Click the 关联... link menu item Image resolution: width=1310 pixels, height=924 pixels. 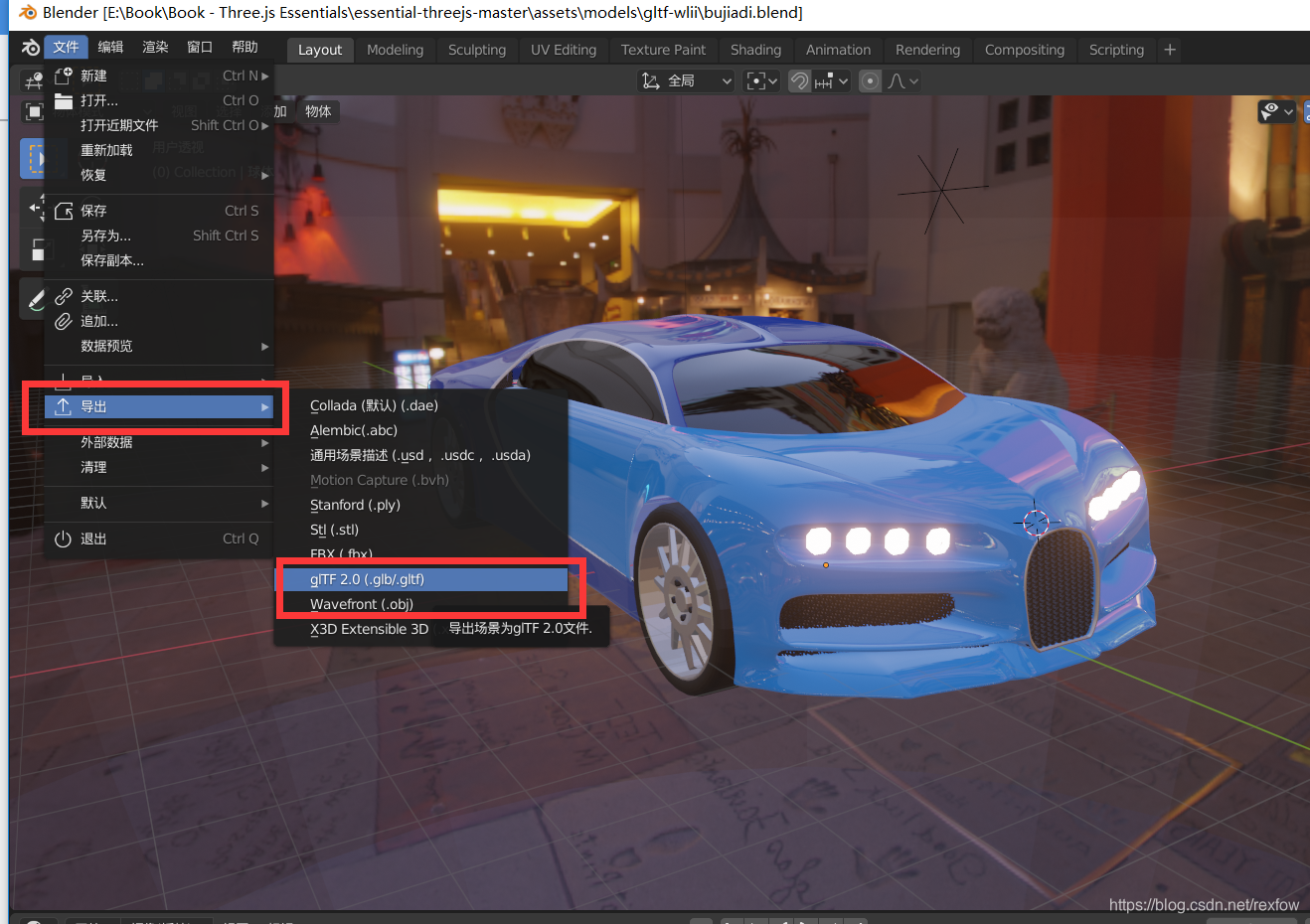point(159,296)
